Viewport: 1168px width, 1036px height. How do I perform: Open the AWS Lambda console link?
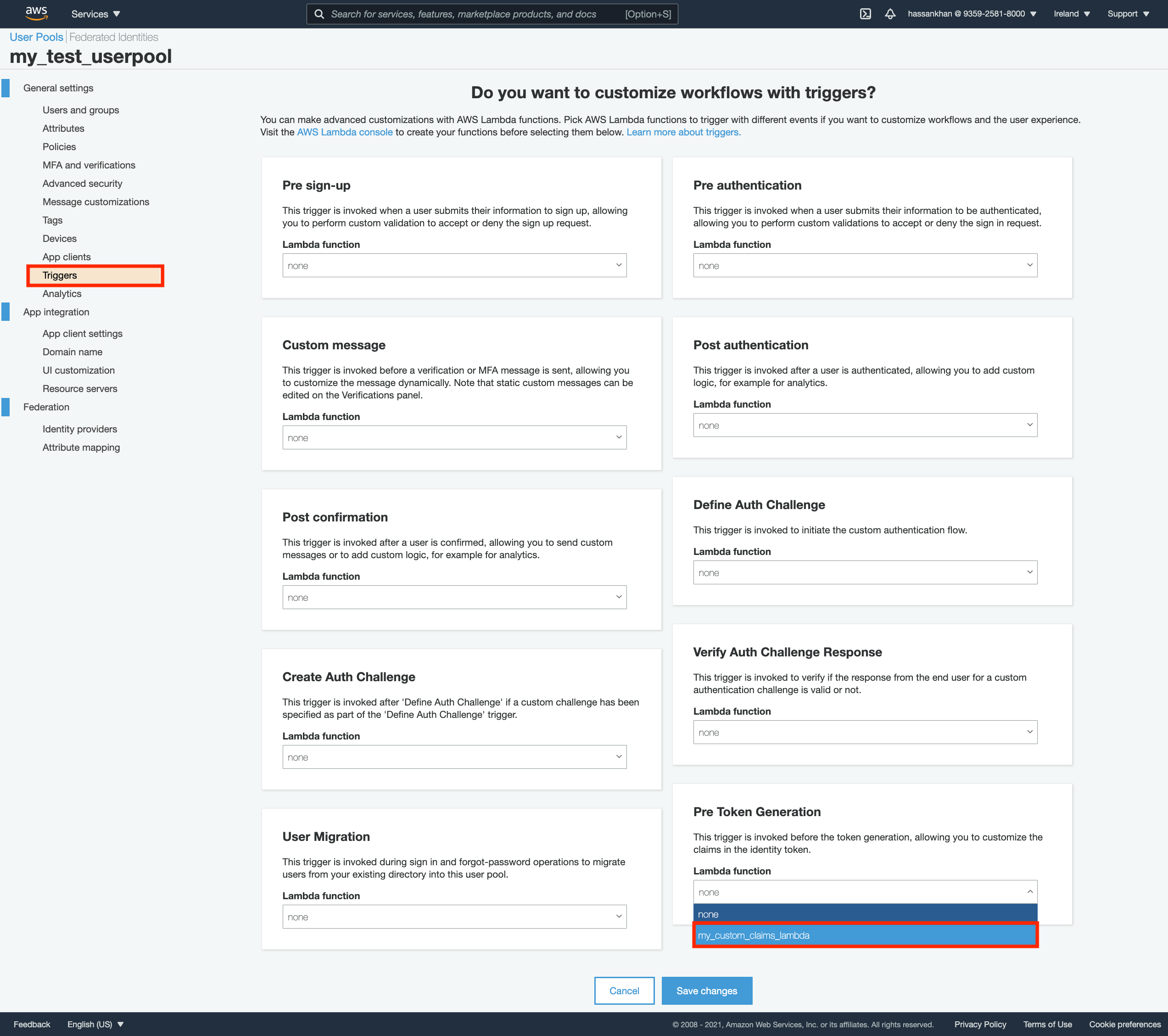pyautogui.click(x=345, y=133)
